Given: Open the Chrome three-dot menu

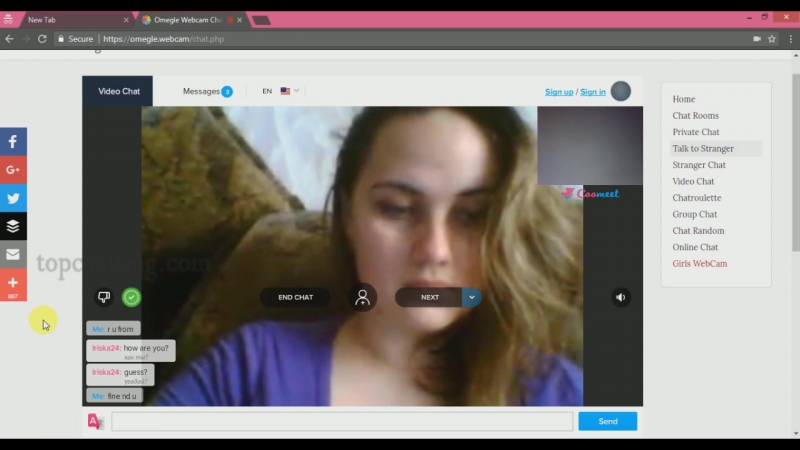Looking at the screenshot, I should tap(791, 39).
